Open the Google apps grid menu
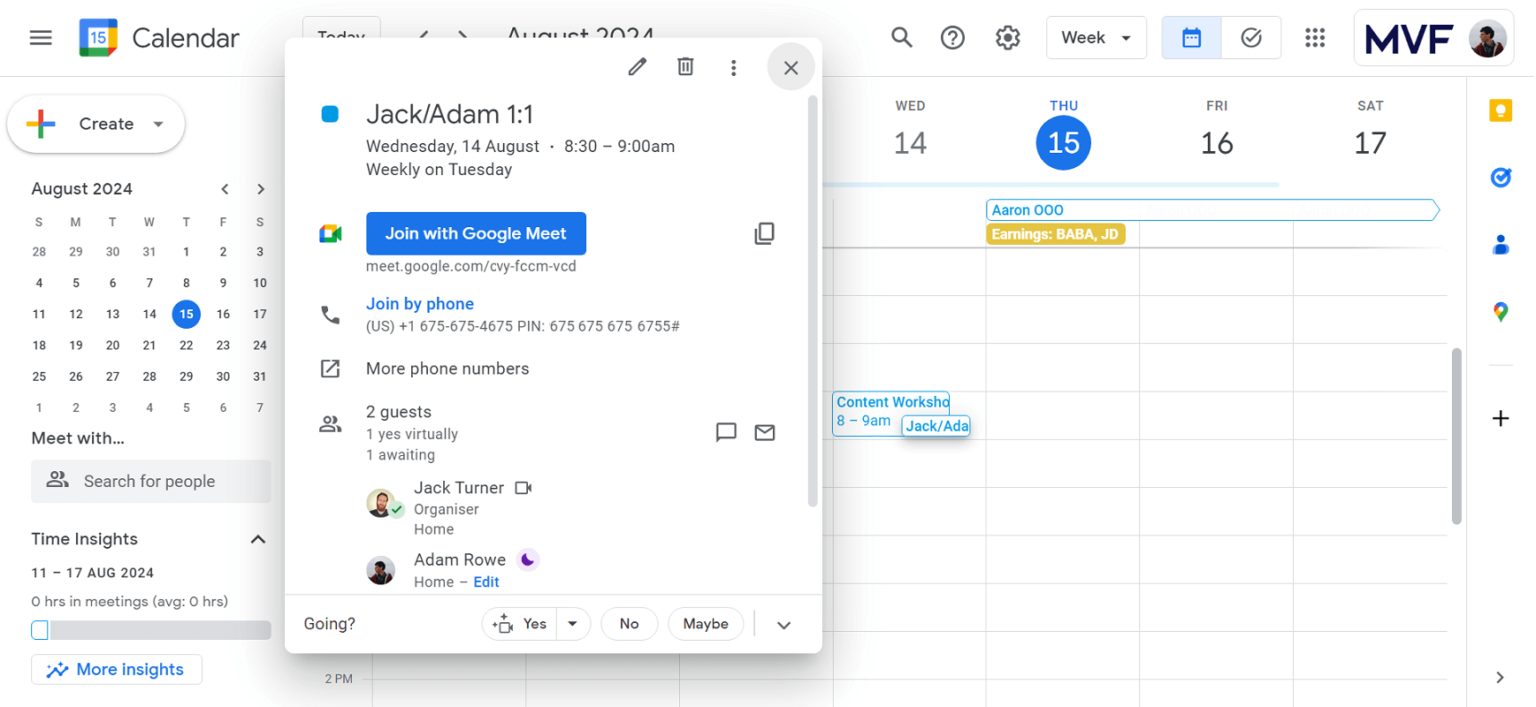Screen dimensions: 1536x707 (1315, 37)
